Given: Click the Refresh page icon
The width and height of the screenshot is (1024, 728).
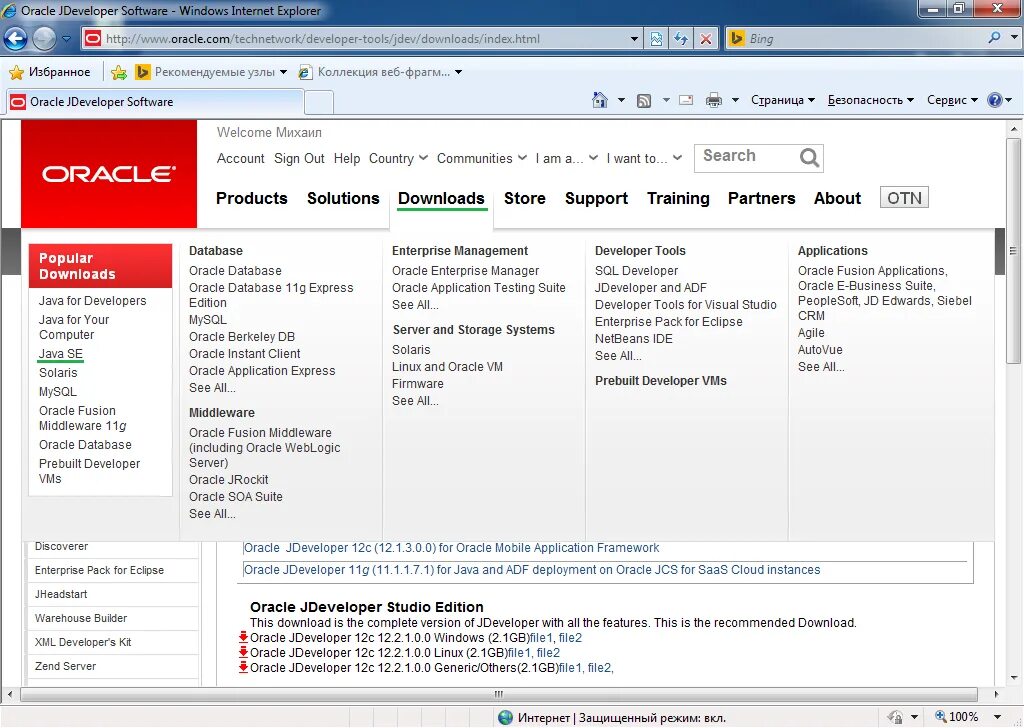Looking at the screenshot, I should point(680,39).
